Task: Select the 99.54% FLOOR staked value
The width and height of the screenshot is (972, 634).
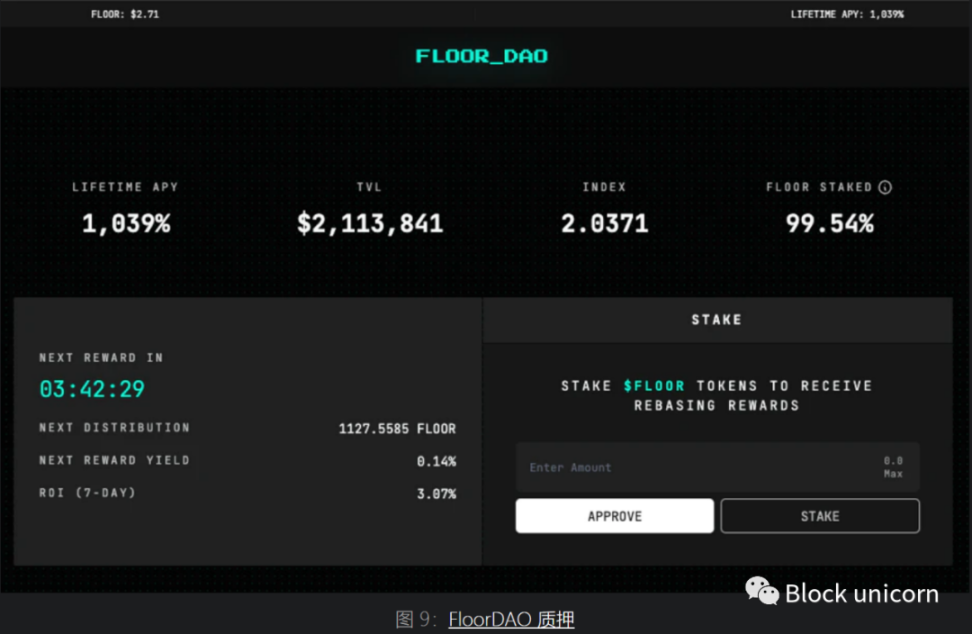Action: tap(829, 224)
